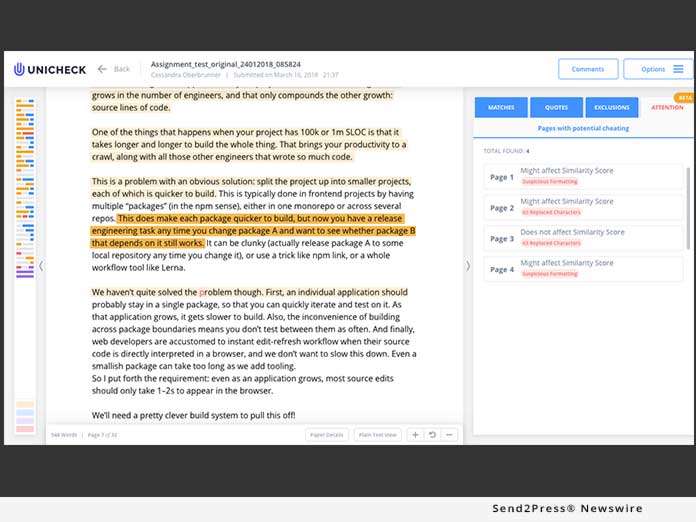
Task: Open Page 1 Suspicious Formatting result
Action: coord(582,177)
